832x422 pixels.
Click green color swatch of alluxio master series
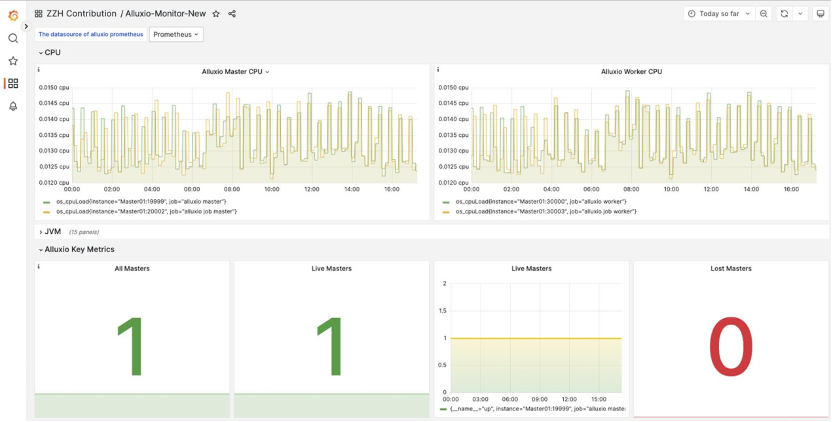(x=47, y=202)
